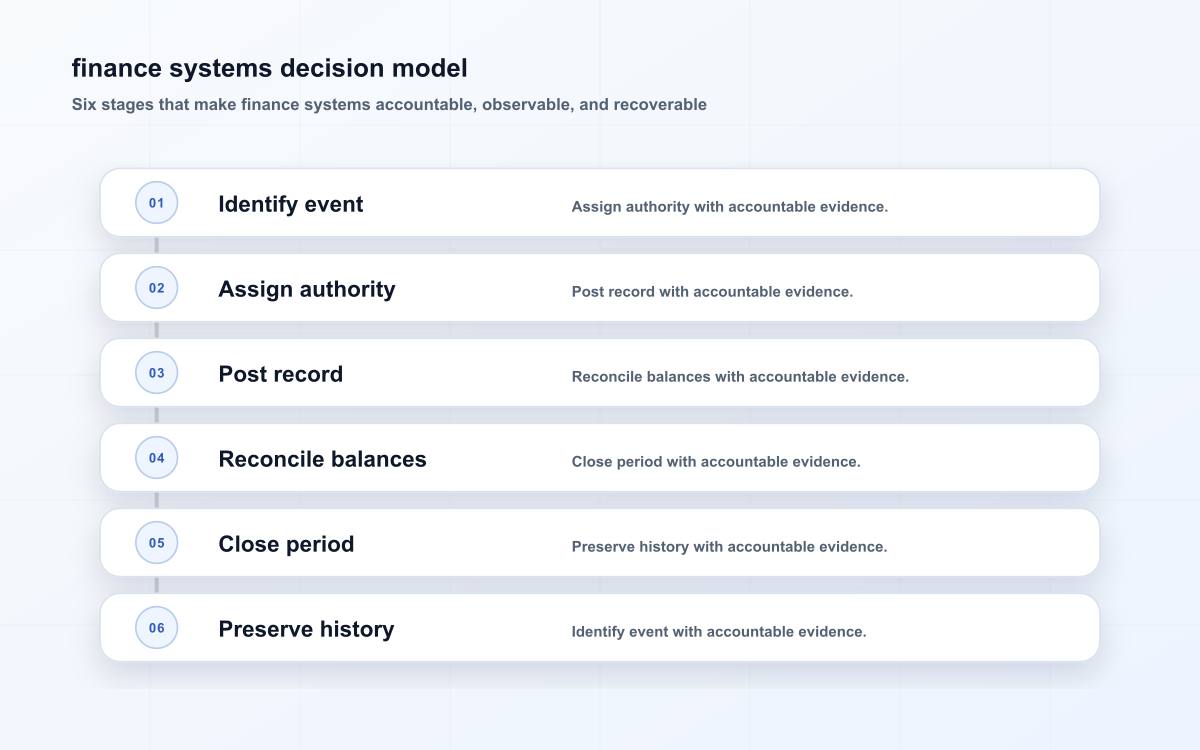Select the 06 circular step badge
This screenshot has width=1200, height=750.
click(x=156, y=628)
